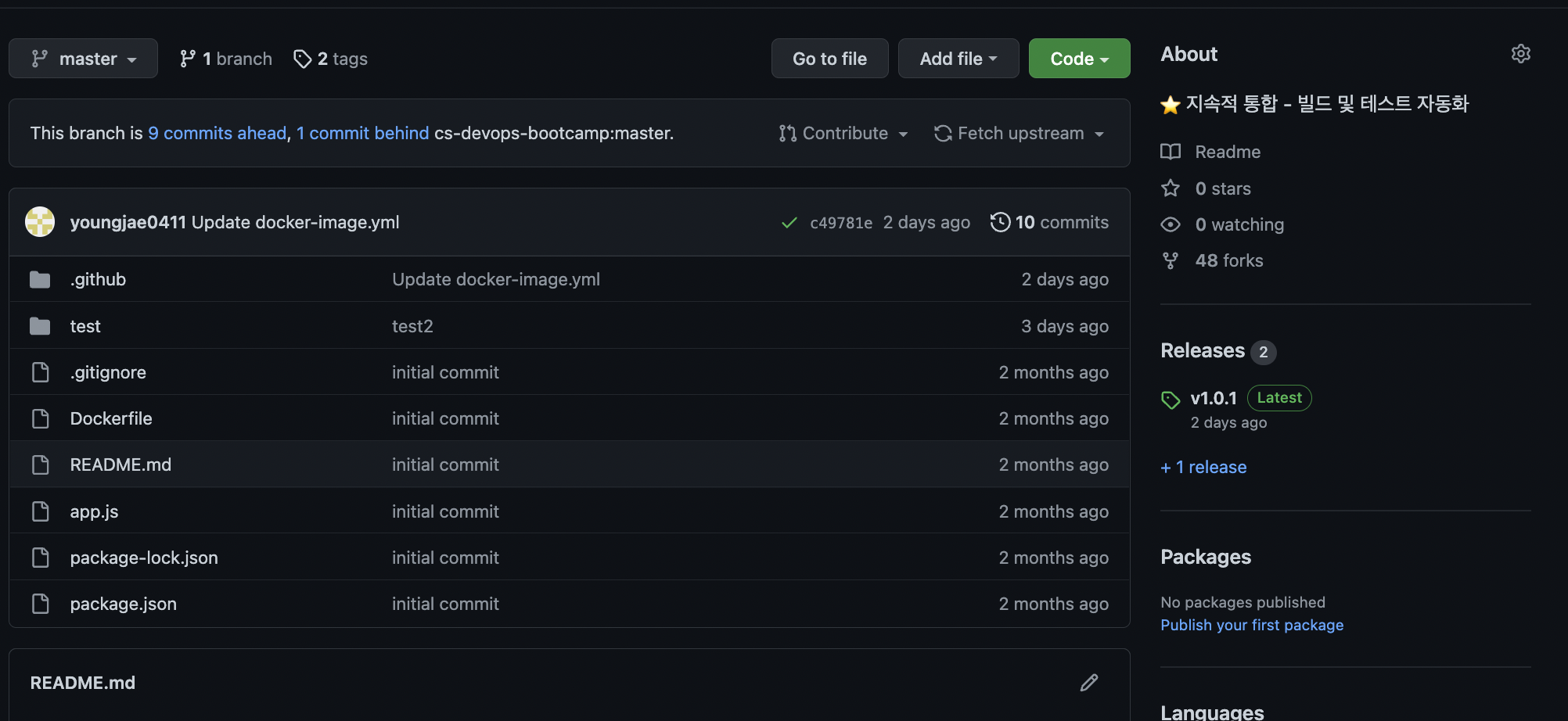Screen dimensions: 1568x721
Task: Open the .github folder
Action: click(98, 279)
